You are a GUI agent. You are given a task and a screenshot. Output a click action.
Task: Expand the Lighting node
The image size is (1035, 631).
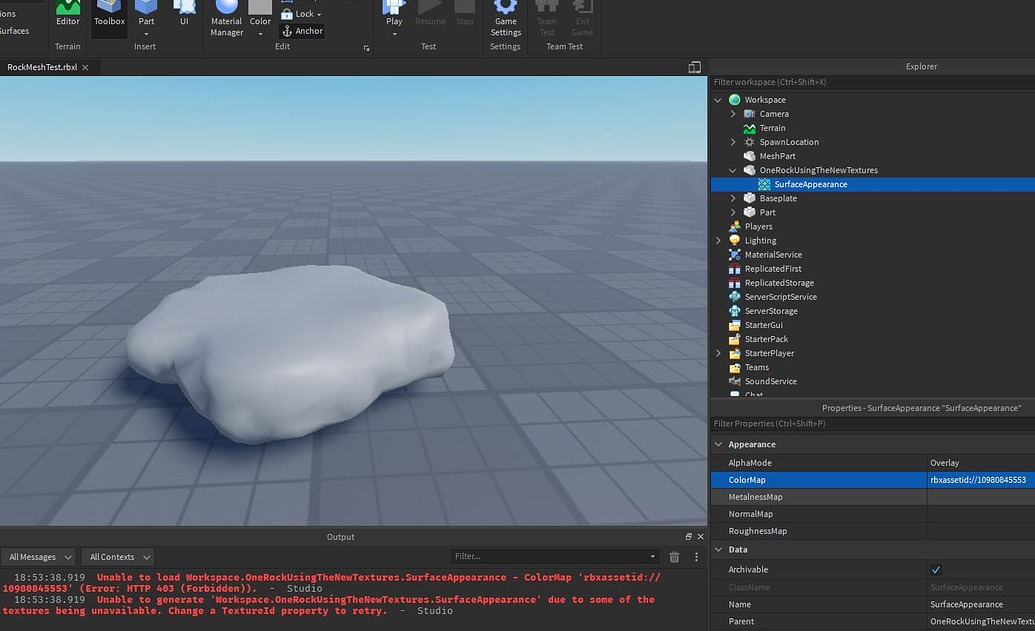(x=718, y=240)
